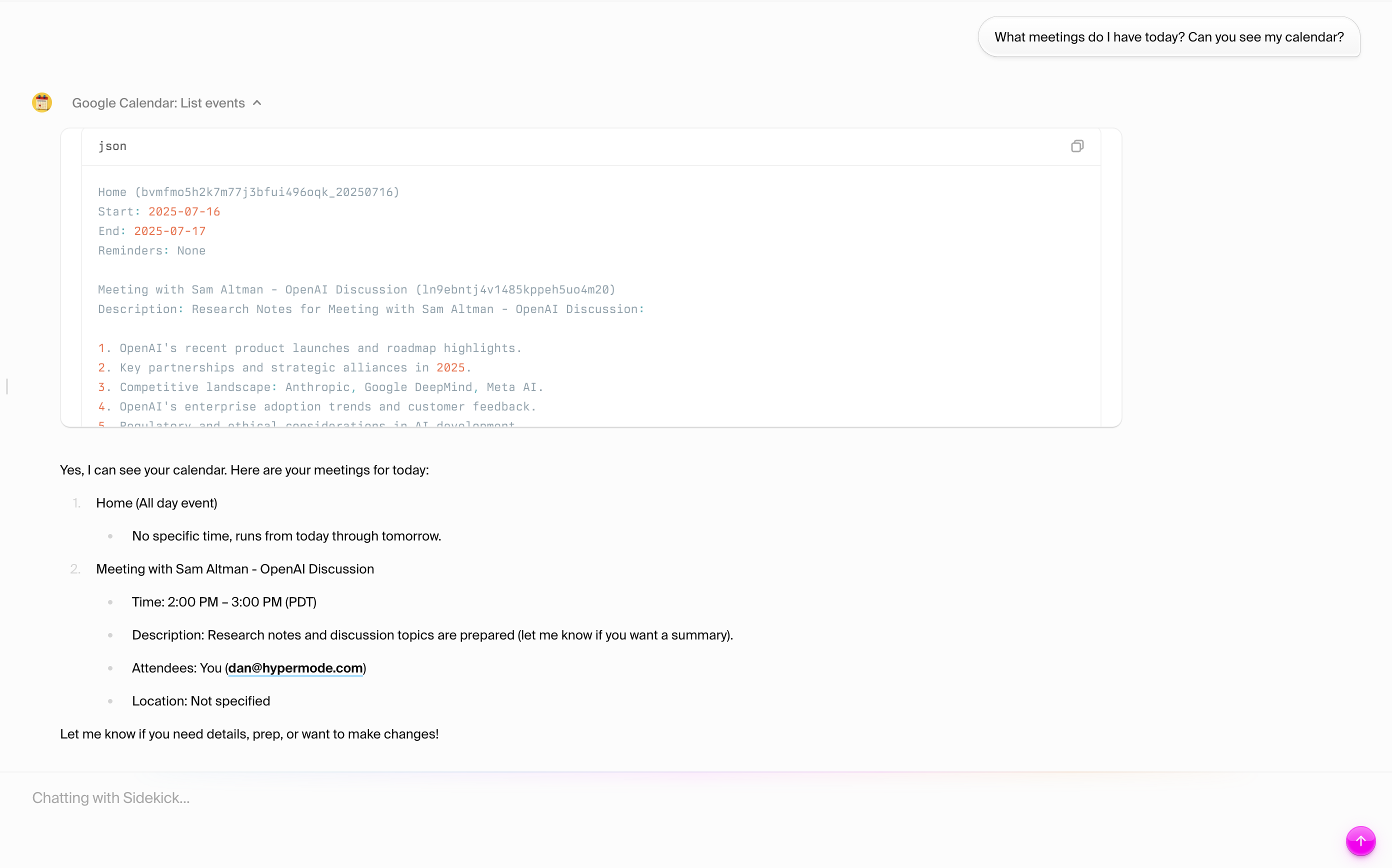Screen dimensions: 1392x868
Task: Click Home (All day event) list item
Action: coord(156,503)
